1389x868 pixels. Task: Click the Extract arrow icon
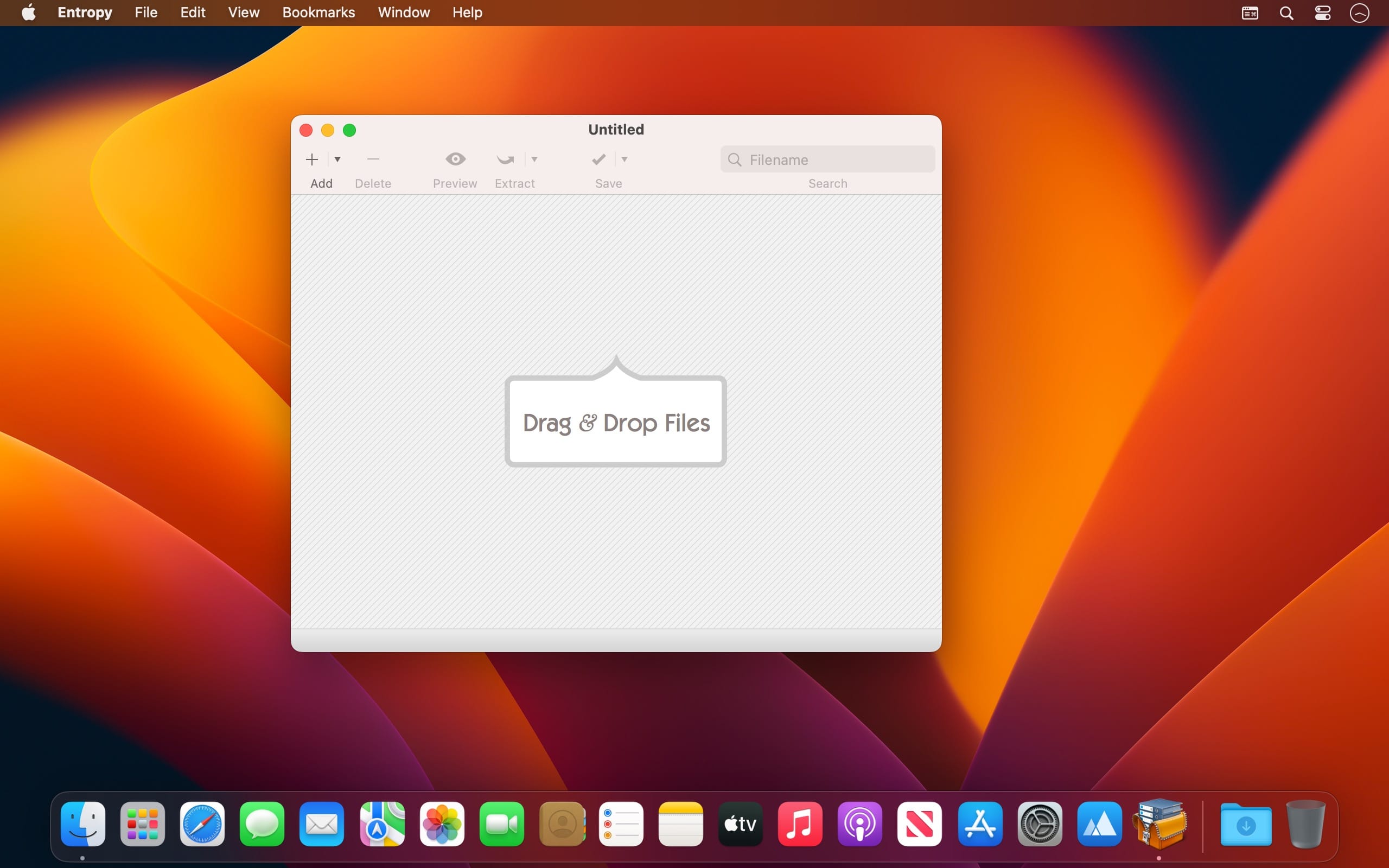click(505, 159)
